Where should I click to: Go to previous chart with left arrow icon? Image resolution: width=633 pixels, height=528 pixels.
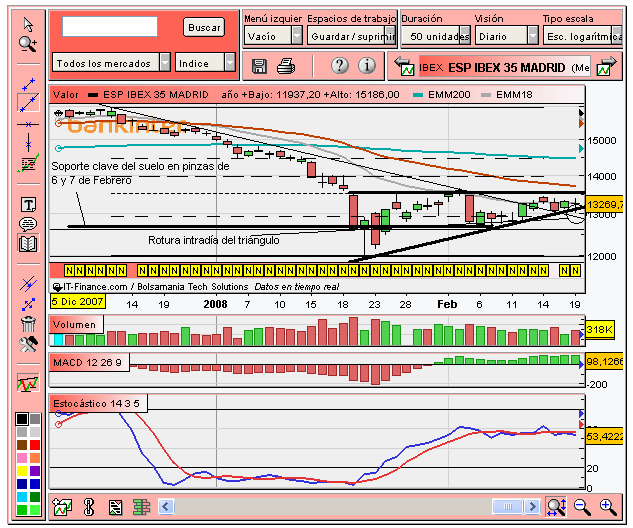[404, 66]
